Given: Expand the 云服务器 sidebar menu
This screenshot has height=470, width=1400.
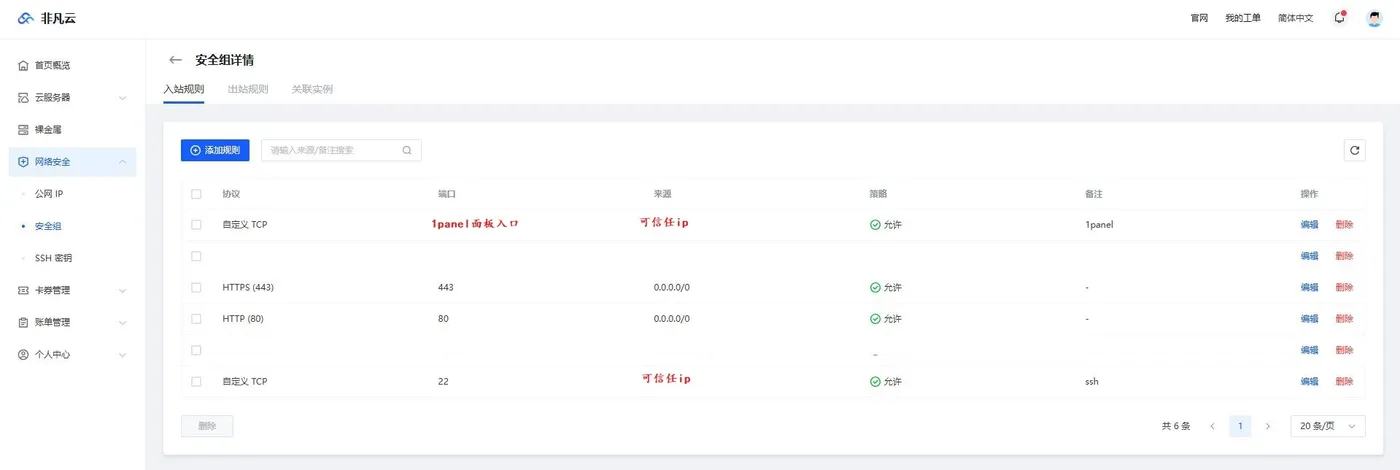Looking at the screenshot, I should pos(70,98).
